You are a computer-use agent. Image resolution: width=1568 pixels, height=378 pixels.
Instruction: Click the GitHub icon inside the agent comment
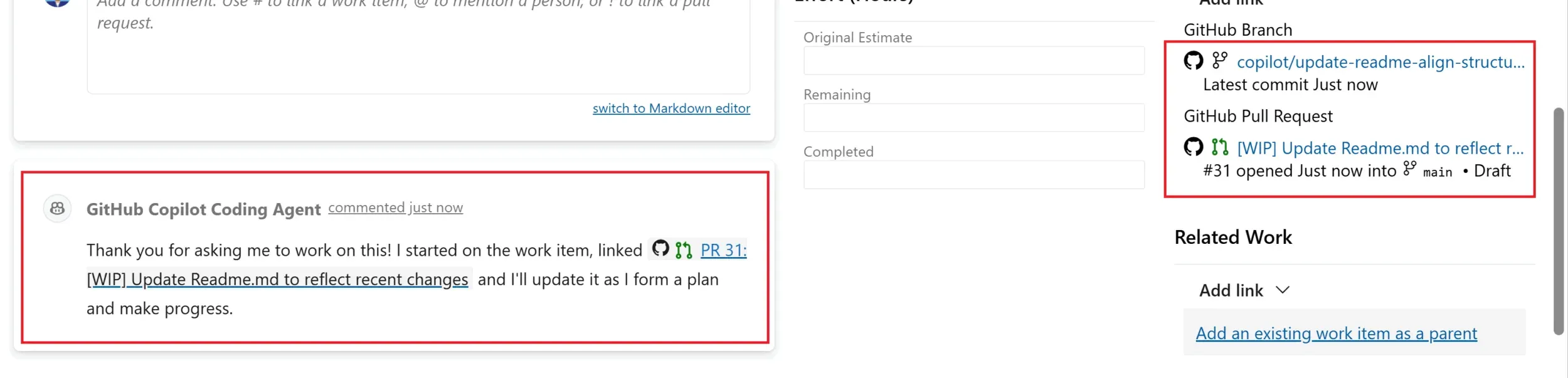[x=660, y=249]
